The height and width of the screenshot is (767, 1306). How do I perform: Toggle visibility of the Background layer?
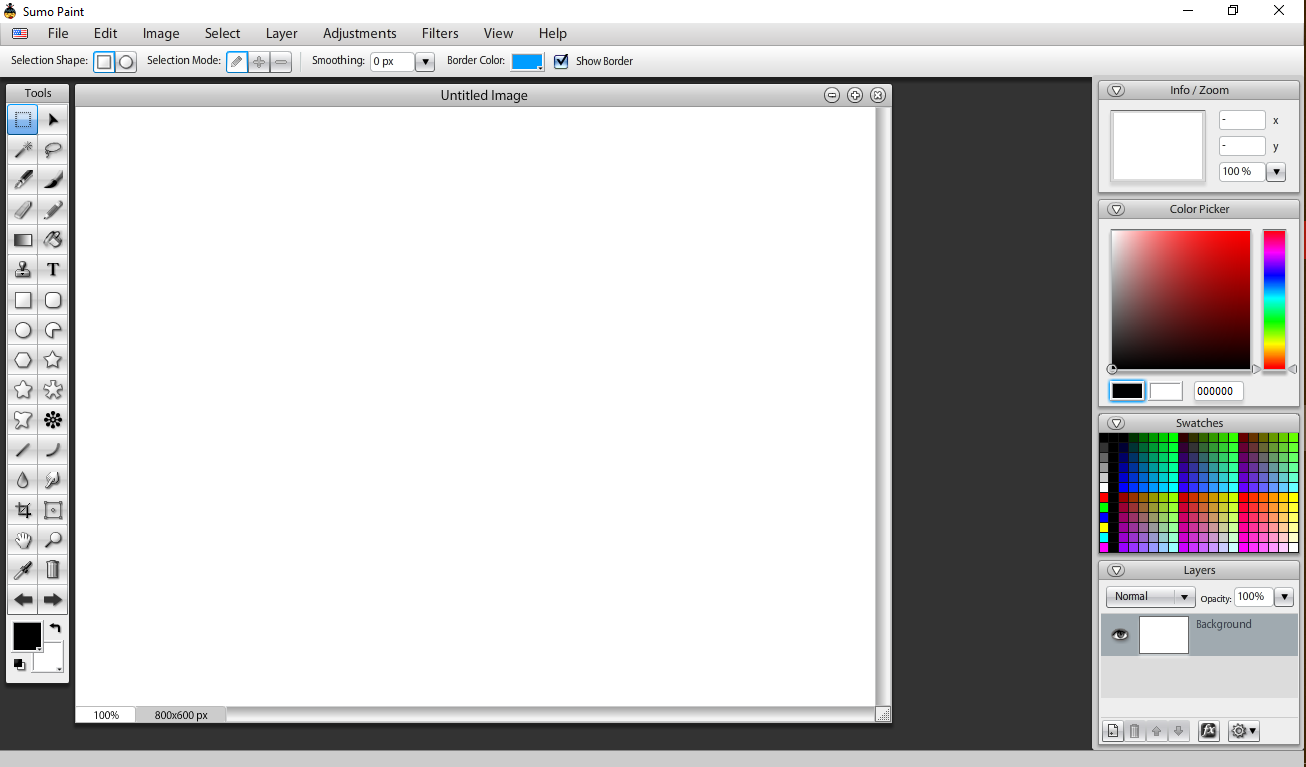(x=1119, y=634)
